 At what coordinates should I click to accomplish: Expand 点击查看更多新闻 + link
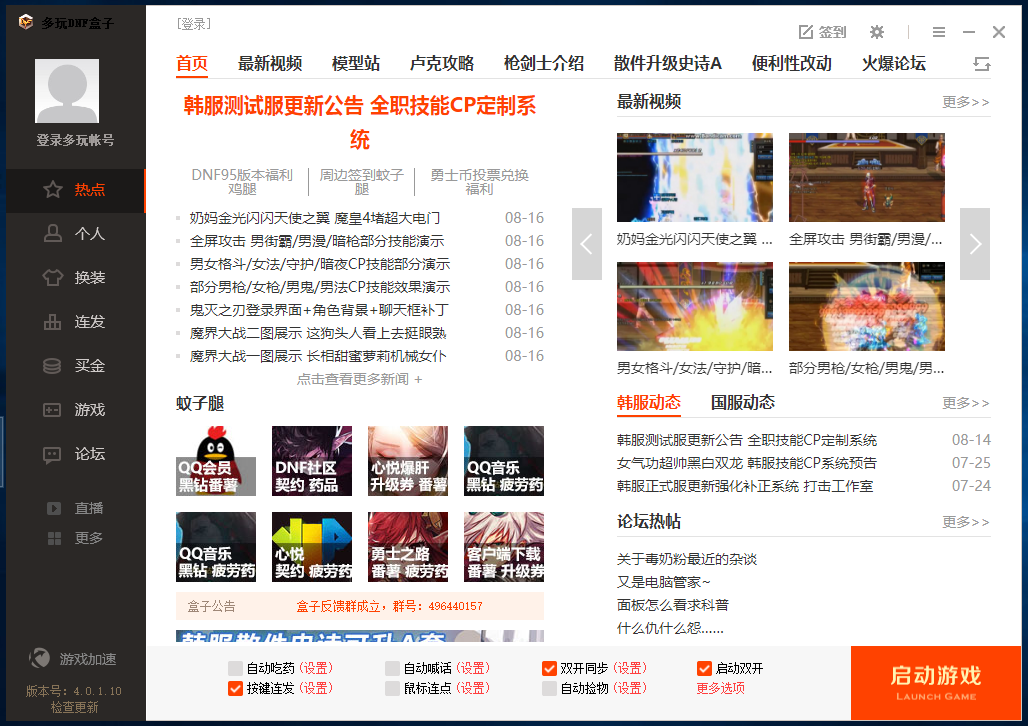coord(359,379)
